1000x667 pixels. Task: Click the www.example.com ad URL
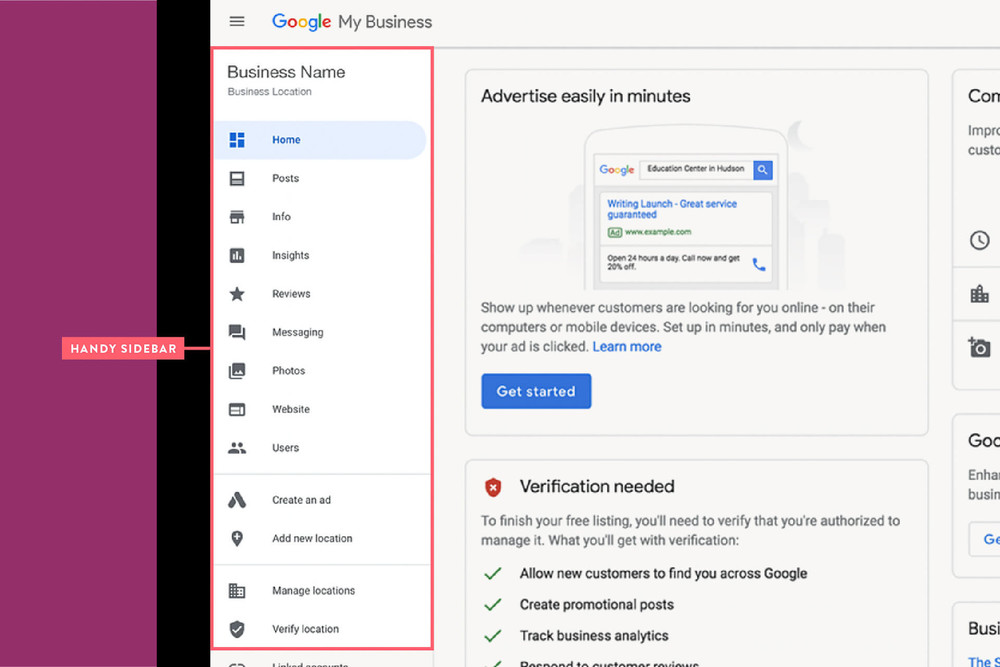click(x=658, y=232)
